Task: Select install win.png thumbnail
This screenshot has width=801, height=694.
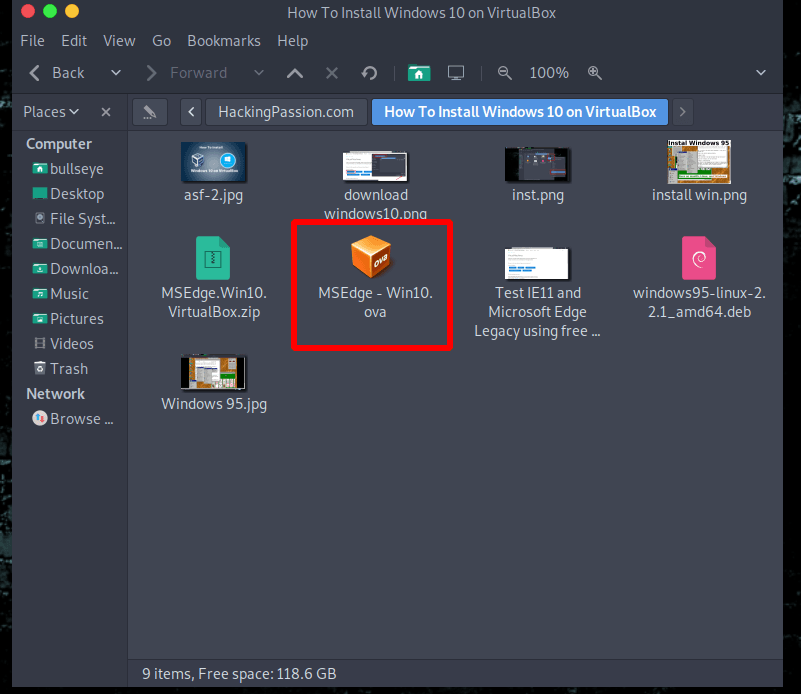Action: (x=699, y=162)
